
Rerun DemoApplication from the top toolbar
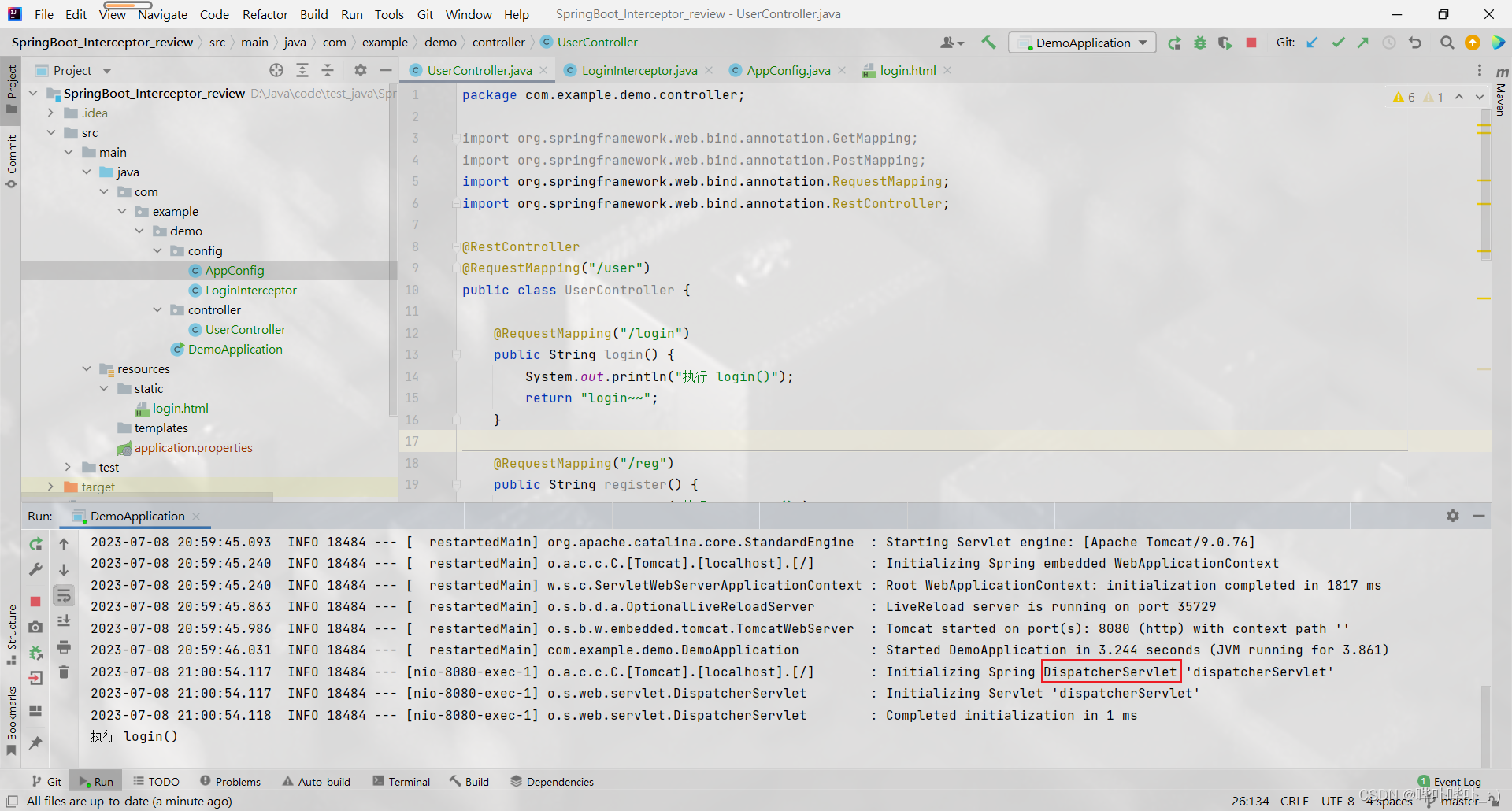pos(1174,43)
